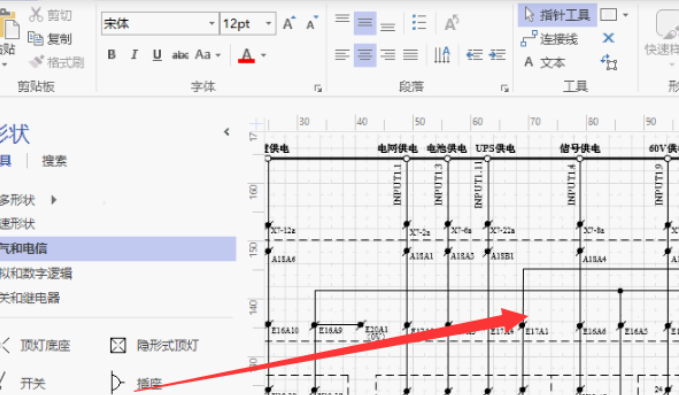Viewport: 679px width, 395px height.
Task: Select the Text (文本) tool
Action: pos(544,63)
